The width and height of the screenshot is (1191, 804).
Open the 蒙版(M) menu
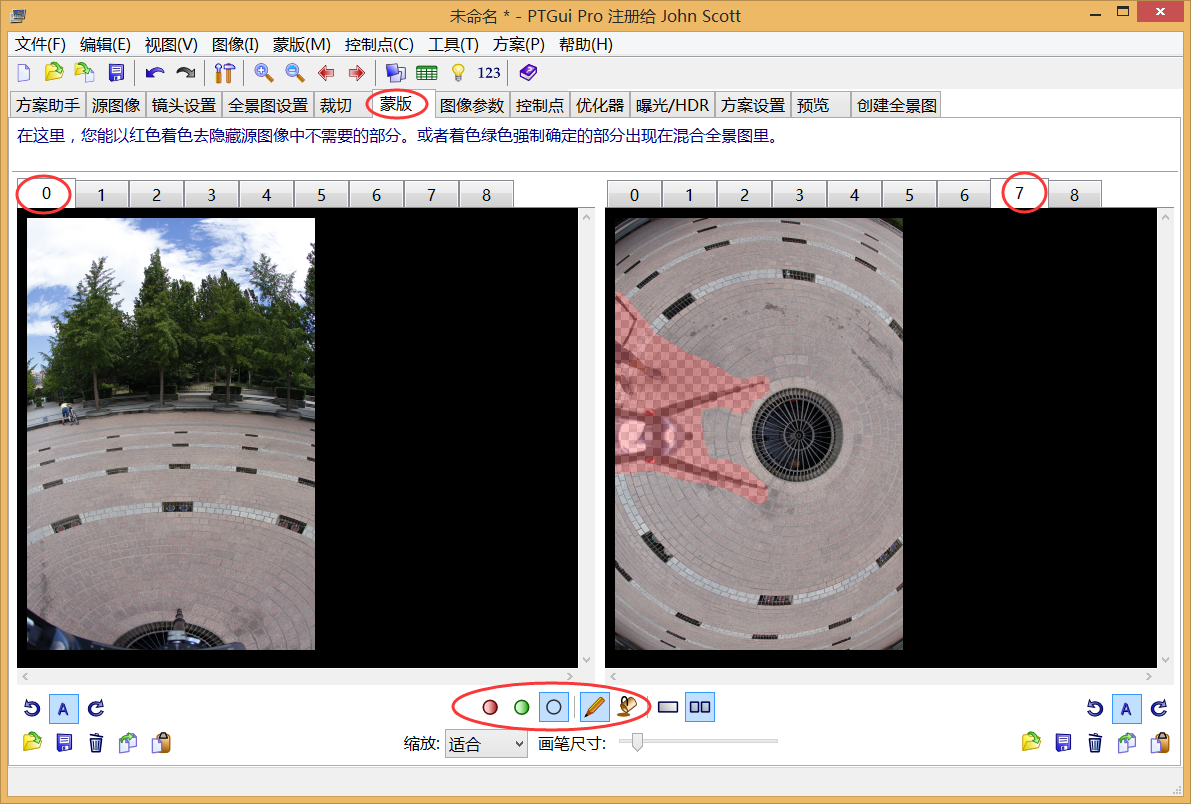click(301, 44)
